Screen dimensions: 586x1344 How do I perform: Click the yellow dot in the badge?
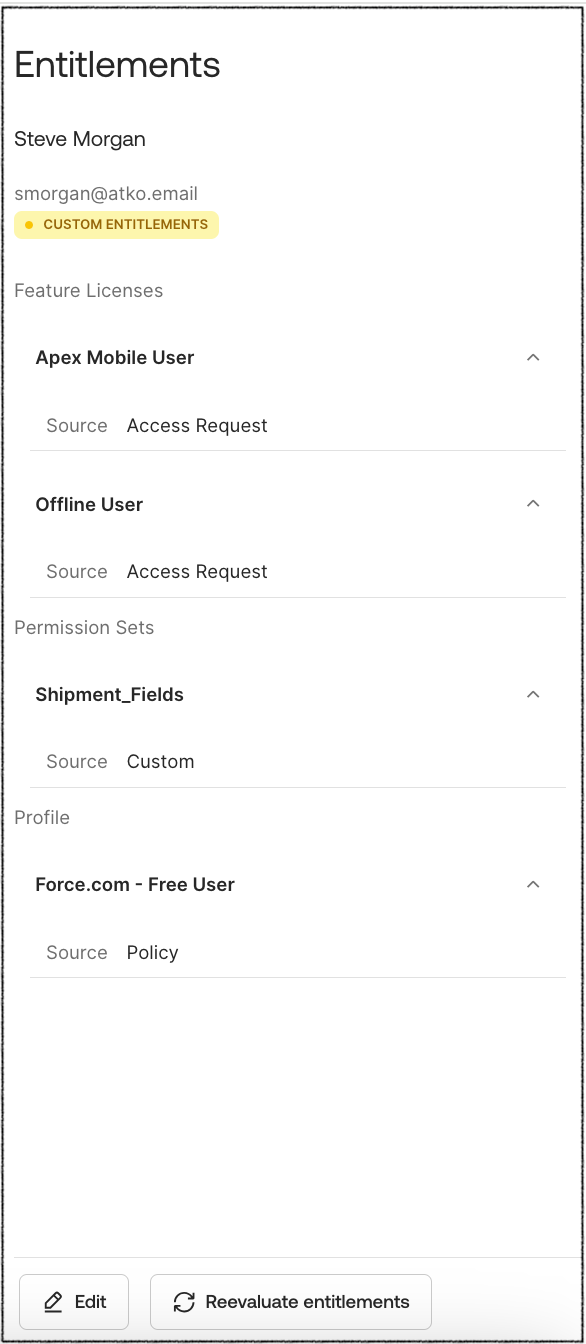(x=29, y=225)
